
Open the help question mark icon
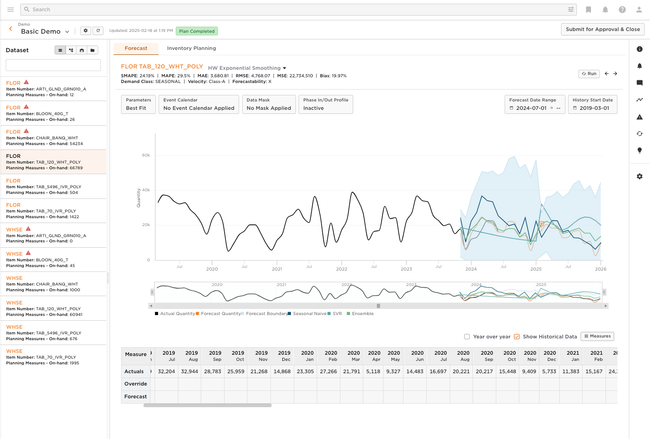click(x=622, y=10)
